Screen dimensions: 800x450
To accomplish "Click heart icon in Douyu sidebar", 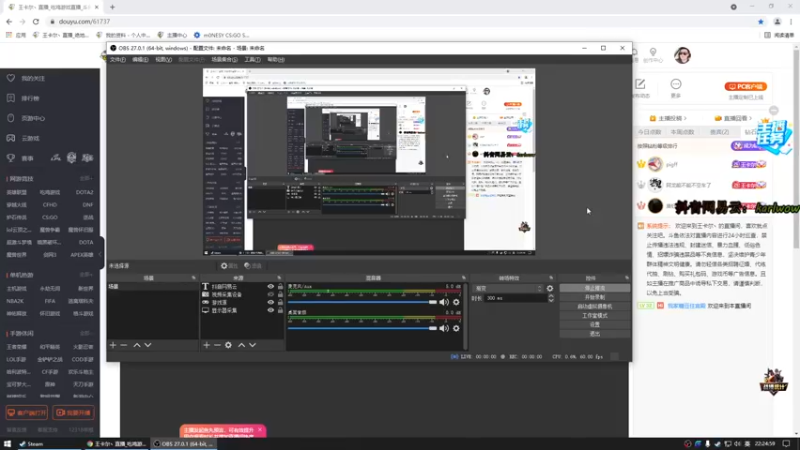I will (x=11, y=78).
